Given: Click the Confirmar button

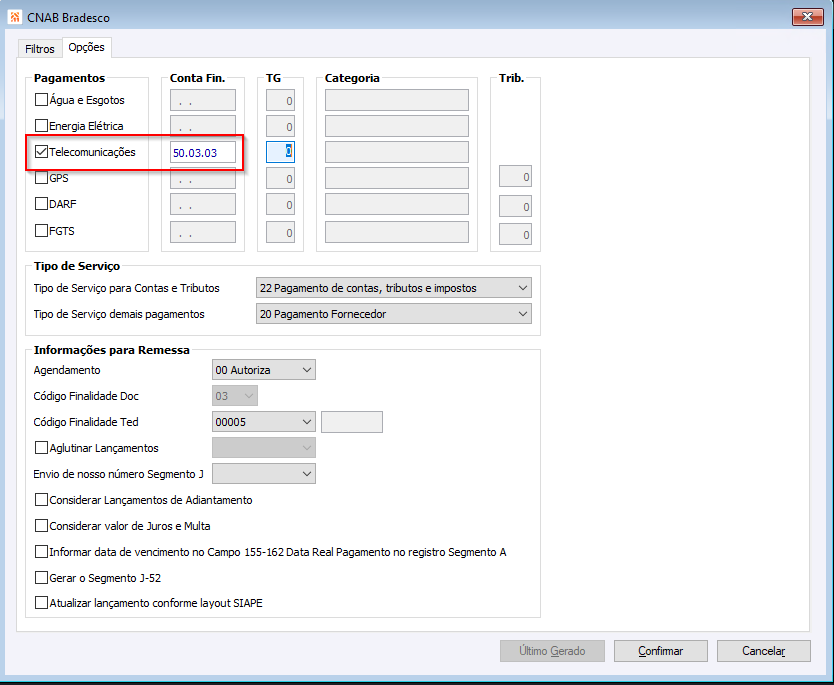Looking at the screenshot, I should click(661, 651).
